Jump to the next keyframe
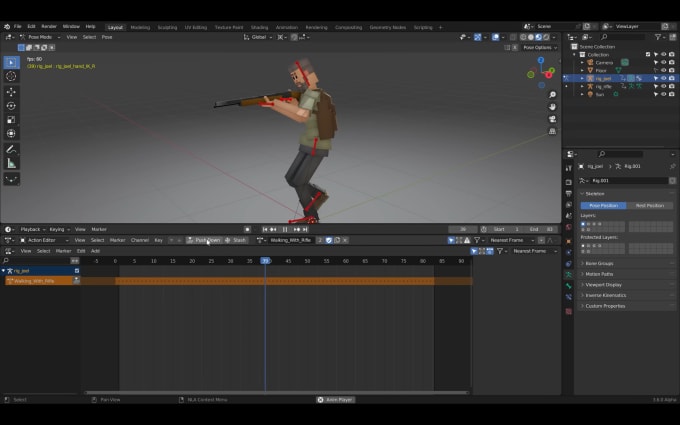Image resolution: width=680 pixels, height=425 pixels. point(297,229)
